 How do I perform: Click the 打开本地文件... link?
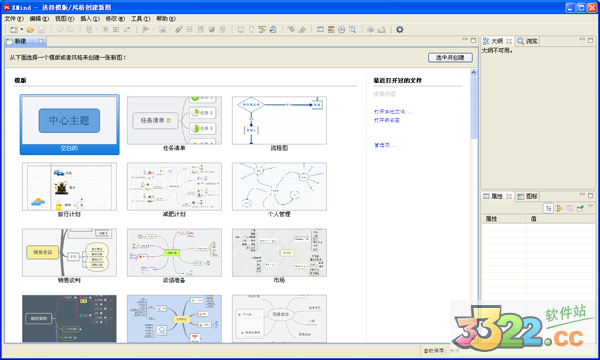[x=393, y=112]
